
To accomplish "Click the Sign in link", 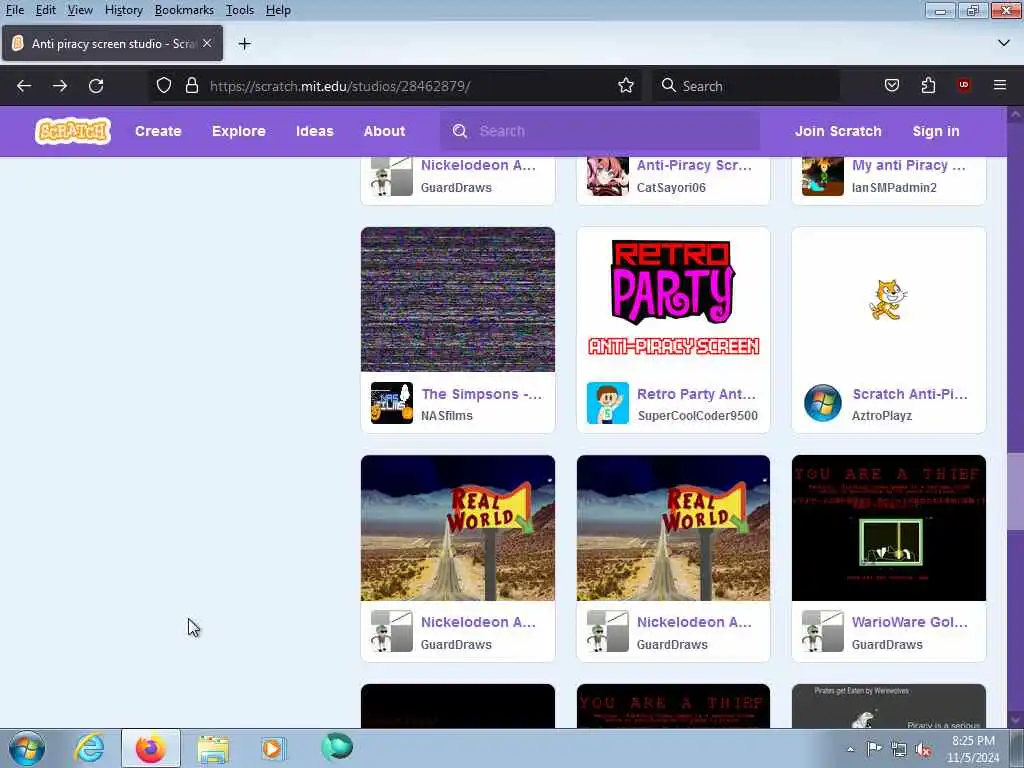I will [x=936, y=131].
